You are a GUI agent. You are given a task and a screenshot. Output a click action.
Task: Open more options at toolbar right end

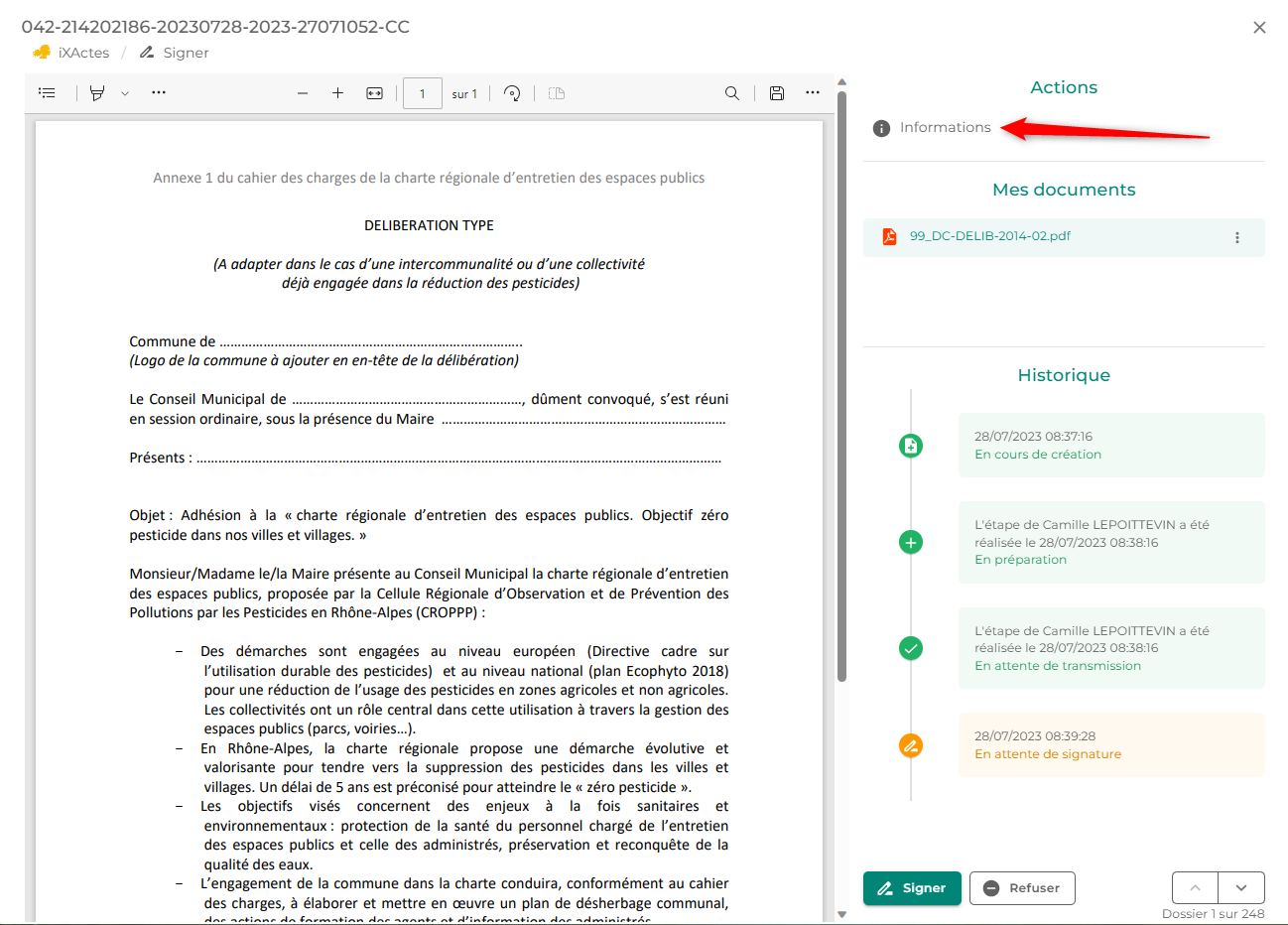coord(813,93)
